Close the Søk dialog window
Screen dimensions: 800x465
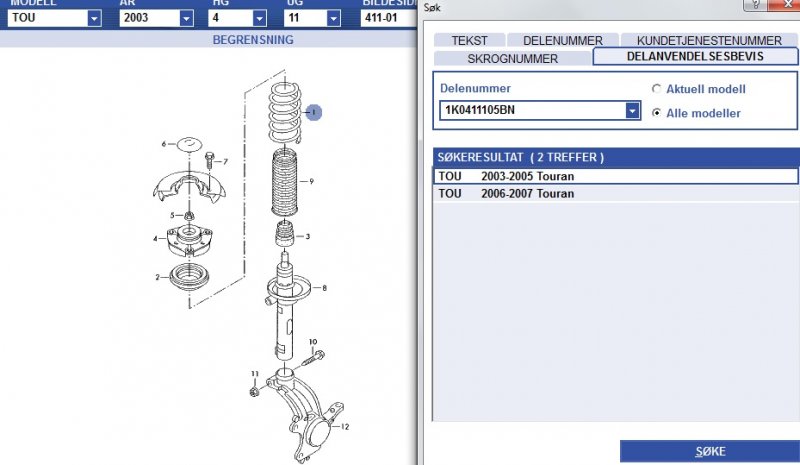point(779,6)
